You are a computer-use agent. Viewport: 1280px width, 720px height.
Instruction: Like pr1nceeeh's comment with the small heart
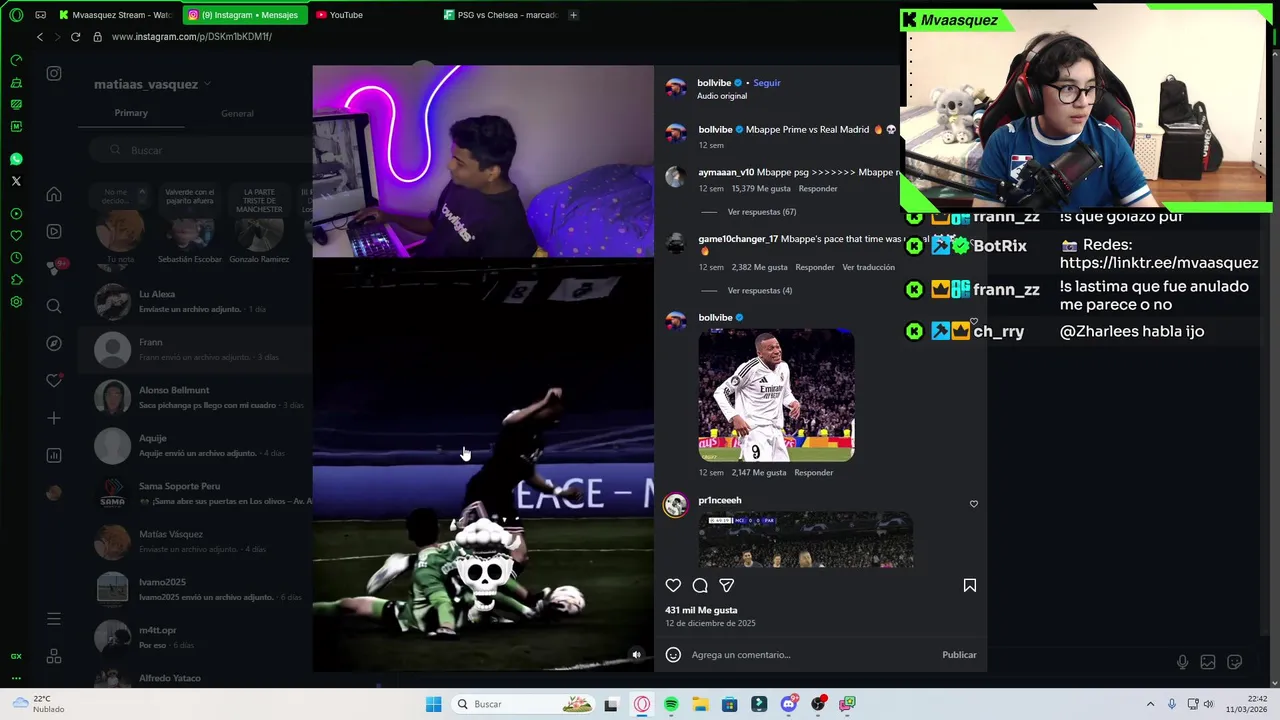tap(974, 504)
